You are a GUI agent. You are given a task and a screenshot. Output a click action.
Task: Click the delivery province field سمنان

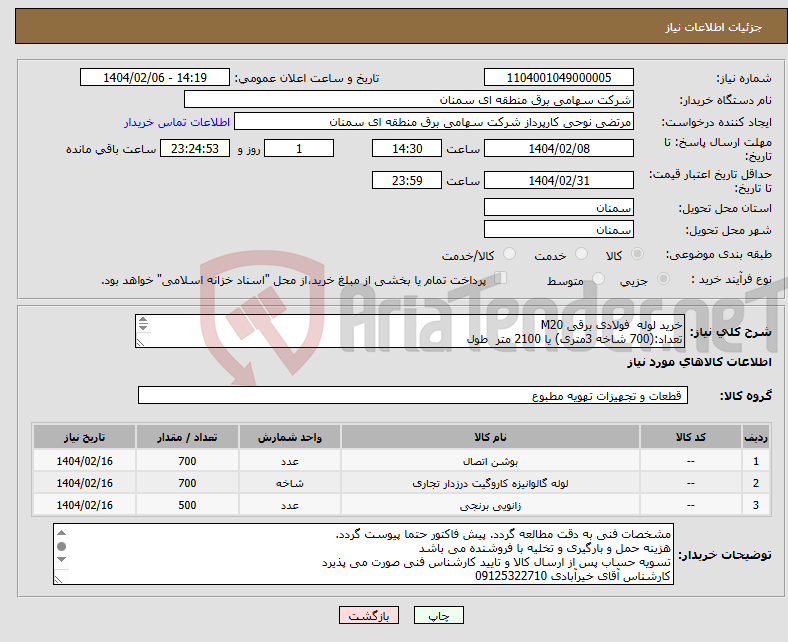[x=559, y=207]
